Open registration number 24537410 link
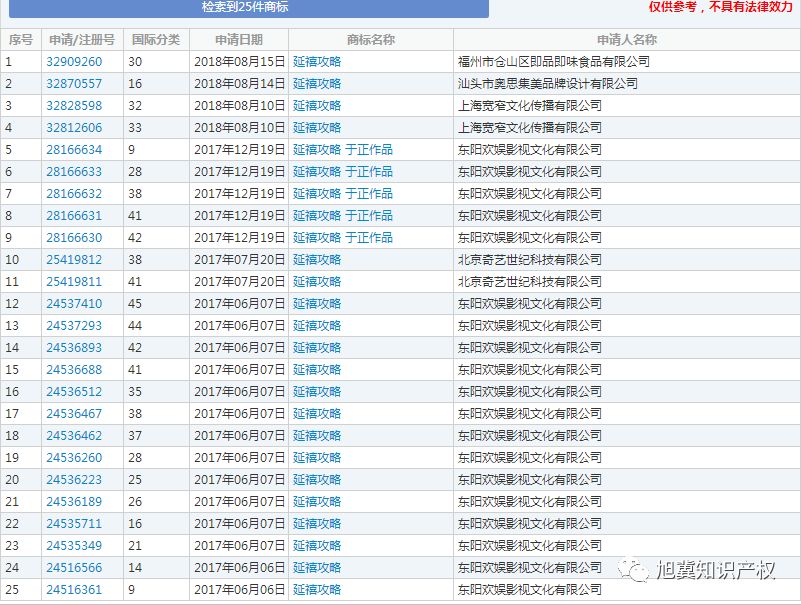The height and width of the screenshot is (605, 801). click(74, 304)
